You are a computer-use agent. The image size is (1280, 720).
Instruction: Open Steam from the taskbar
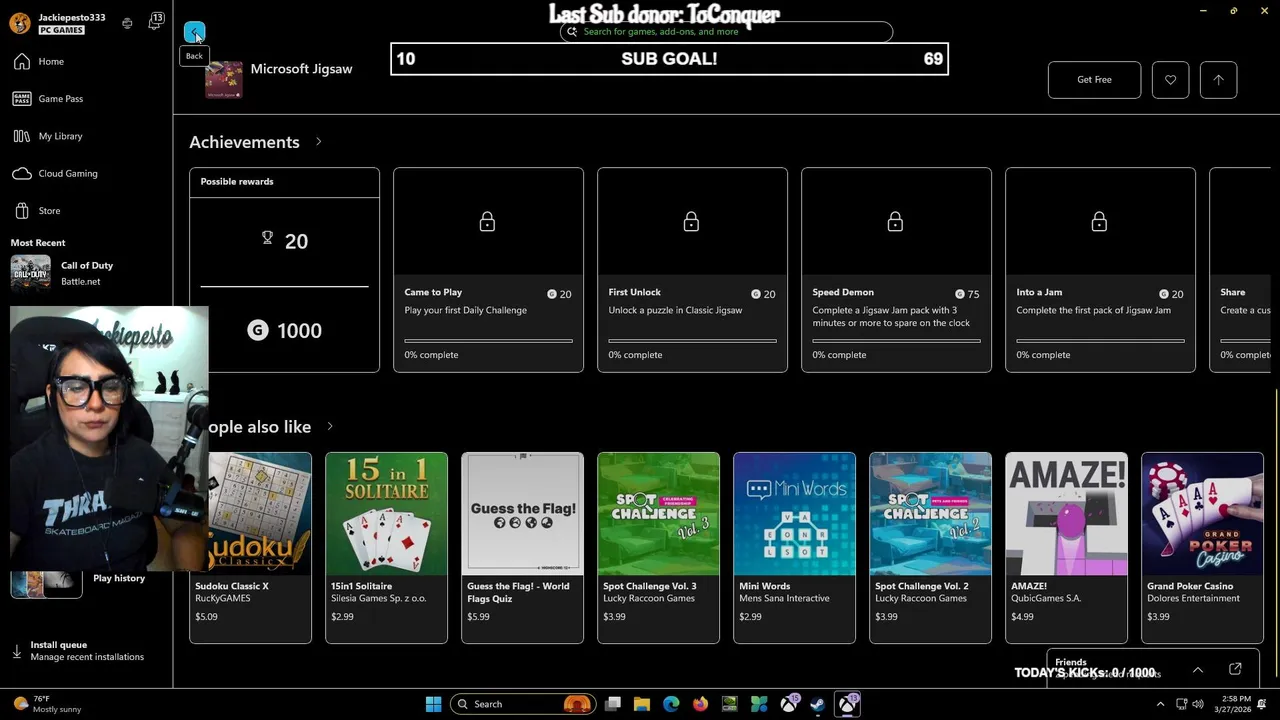click(x=817, y=704)
